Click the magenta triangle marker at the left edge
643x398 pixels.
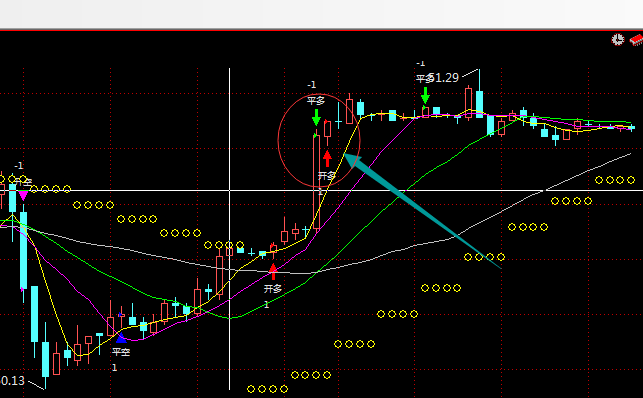[23, 196]
